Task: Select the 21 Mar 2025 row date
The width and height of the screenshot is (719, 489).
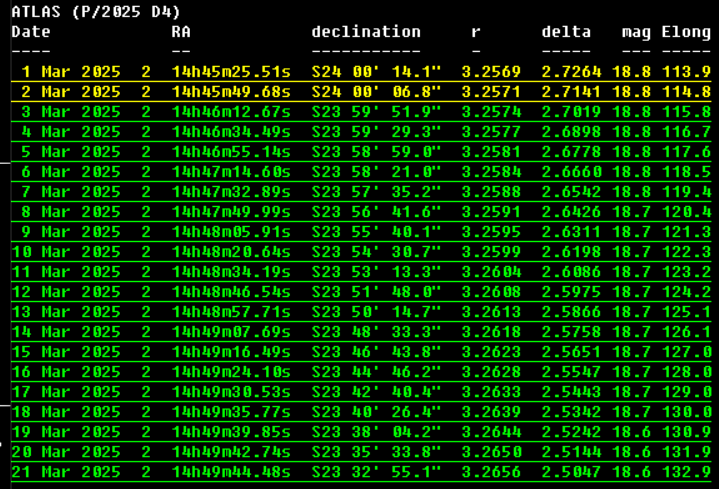Action: click(x=66, y=472)
